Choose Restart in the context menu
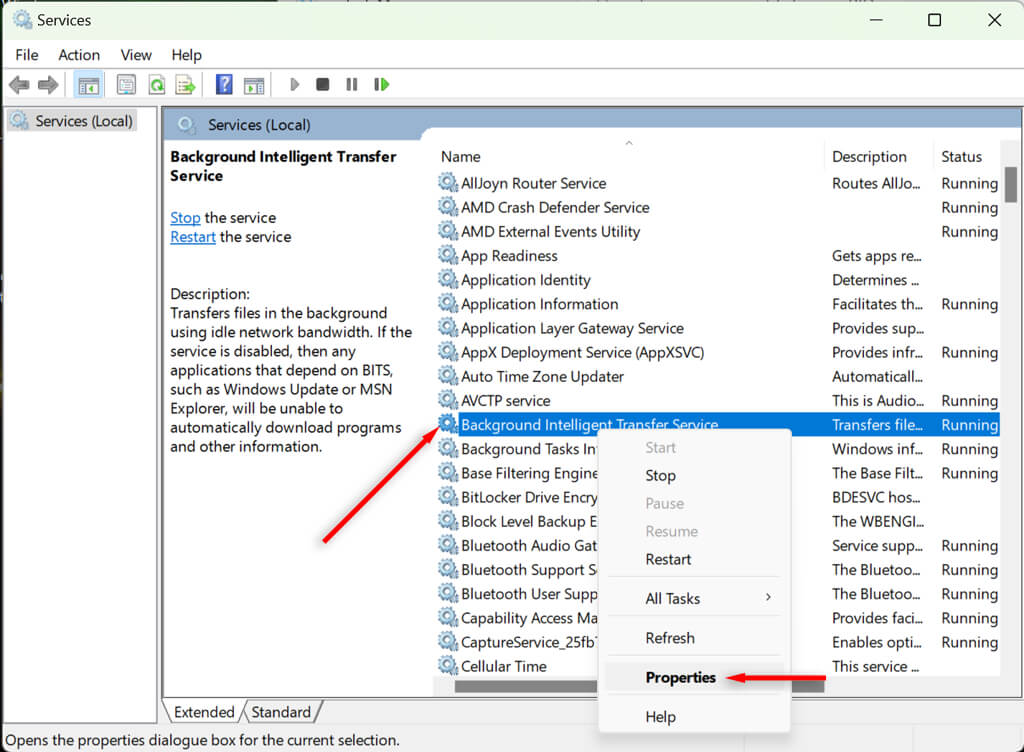Viewport: 1024px width, 752px height. (x=668, y=559)
